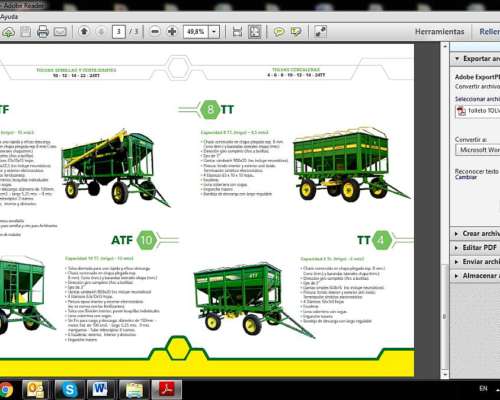This screenshot has height=400, width=500.
Task: Open the Herramientas tab
Action: [439, 32]
